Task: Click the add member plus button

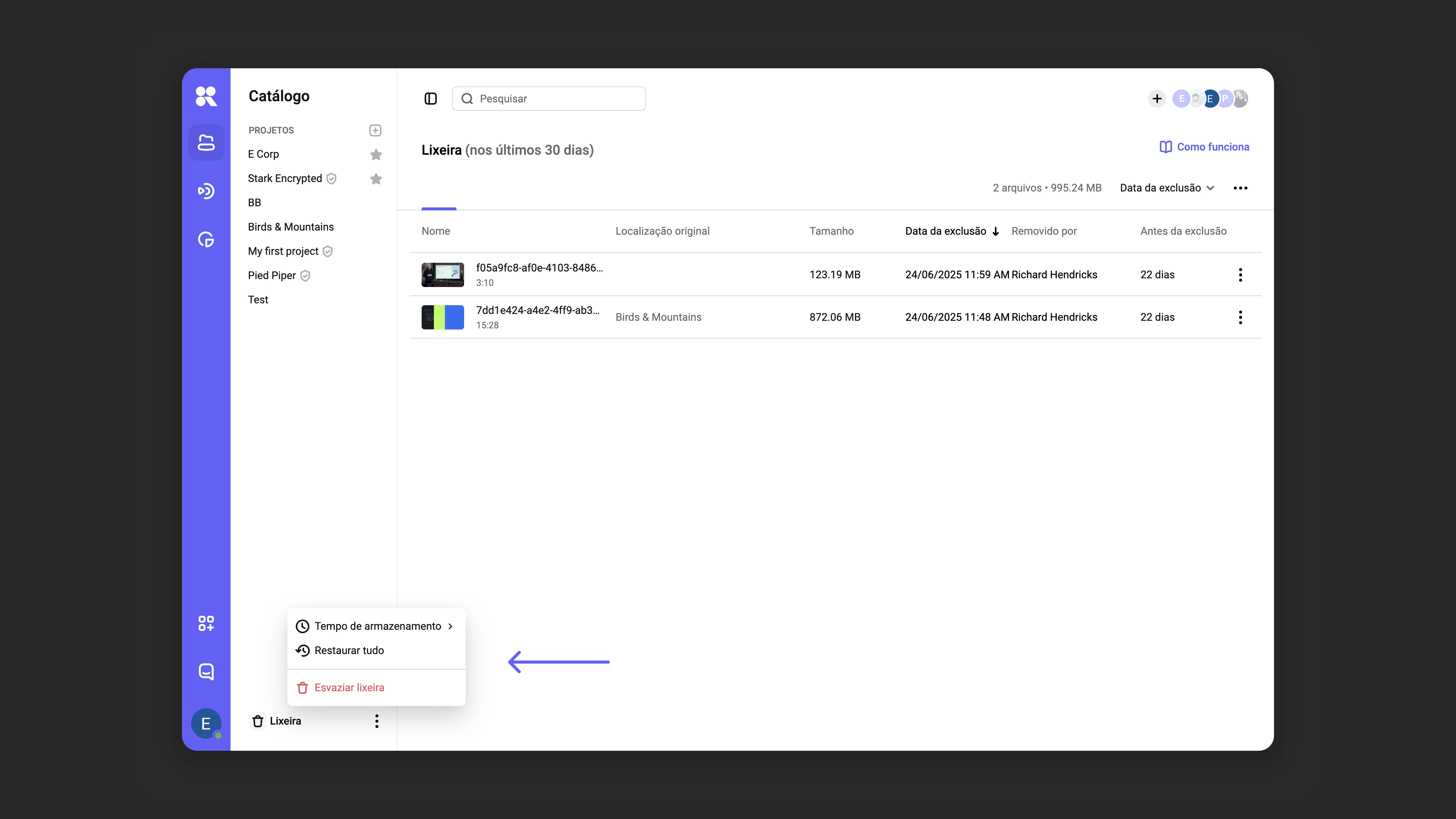Action: tap(1157, 99)
